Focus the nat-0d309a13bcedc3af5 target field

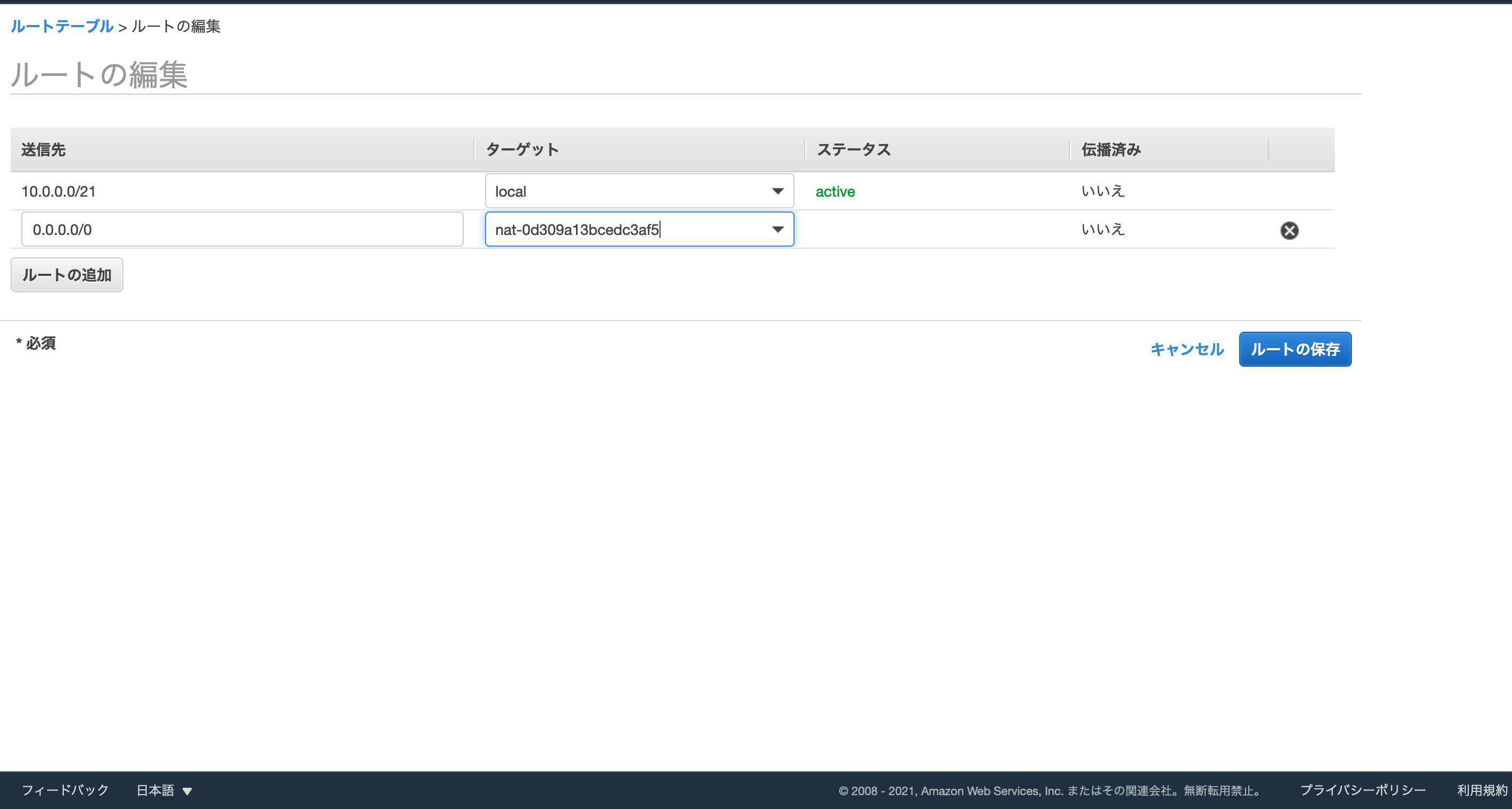coord(622,230)
